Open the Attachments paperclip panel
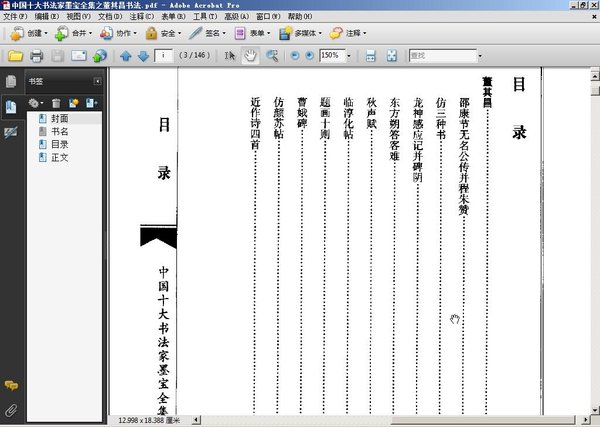 click(x=11, y=410)
